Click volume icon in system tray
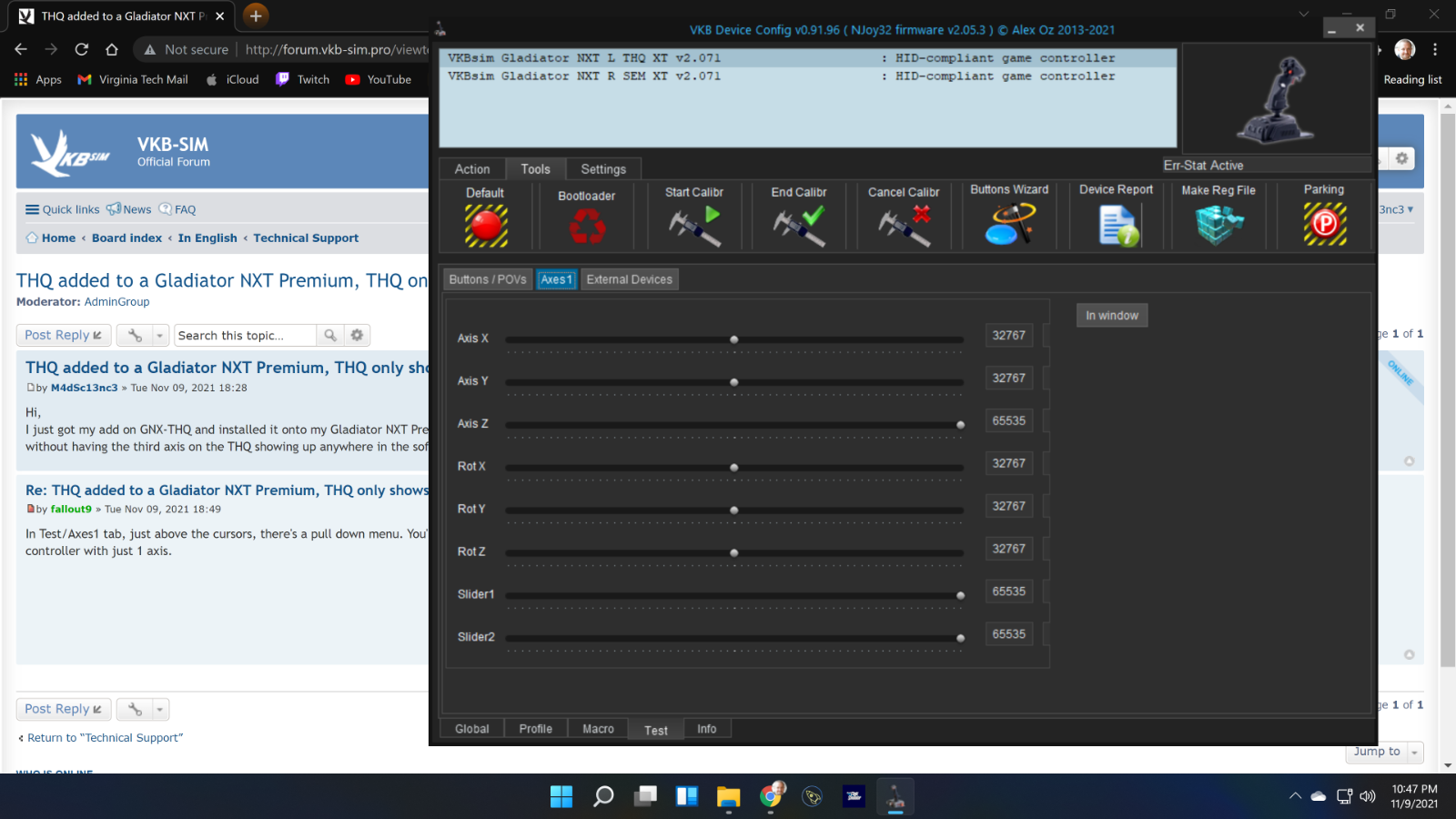Viewport: 1456px width, 819px height. click(1368, 796)
